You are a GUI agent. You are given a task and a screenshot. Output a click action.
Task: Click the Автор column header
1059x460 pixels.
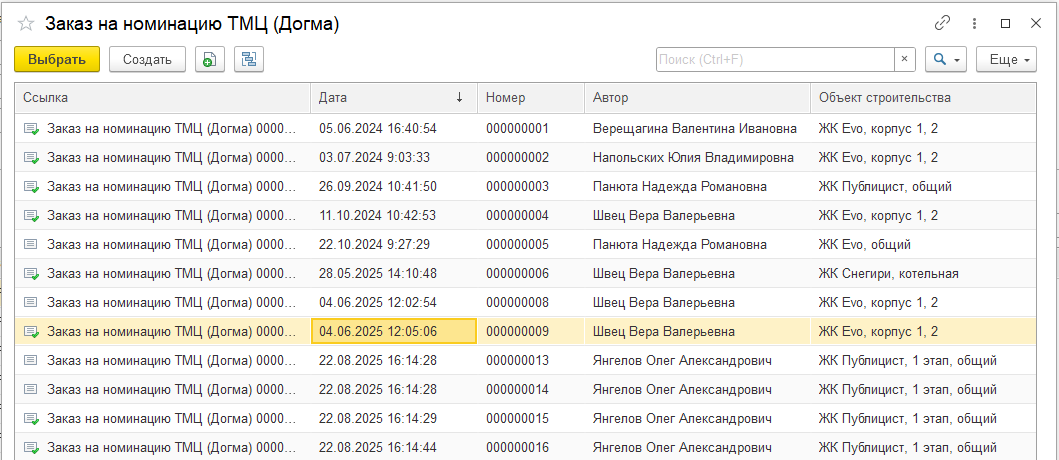pos(696,98)
